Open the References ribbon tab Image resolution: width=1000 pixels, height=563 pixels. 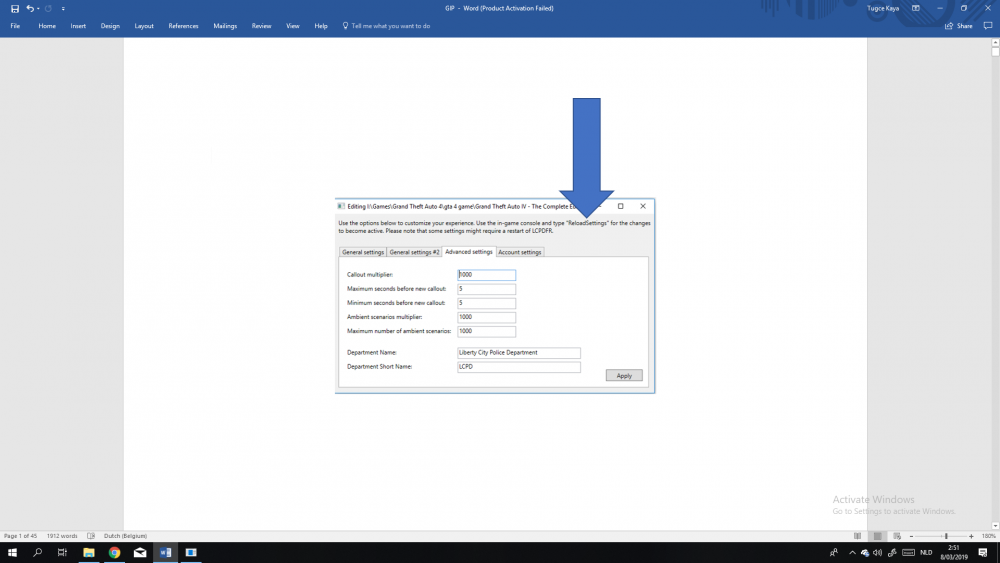point(183,26)
